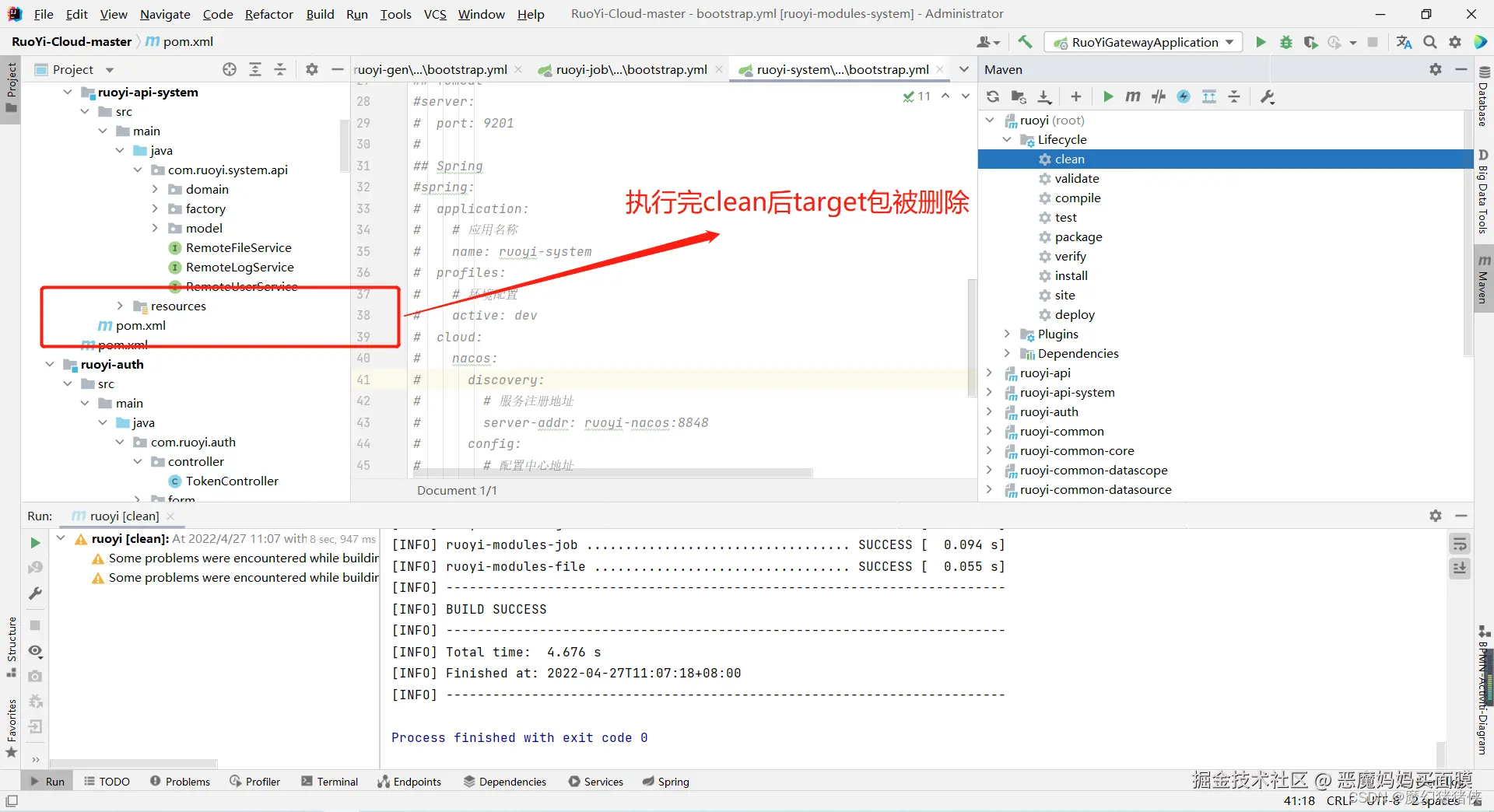Click the Maven tree expand-all icon

1209,96
